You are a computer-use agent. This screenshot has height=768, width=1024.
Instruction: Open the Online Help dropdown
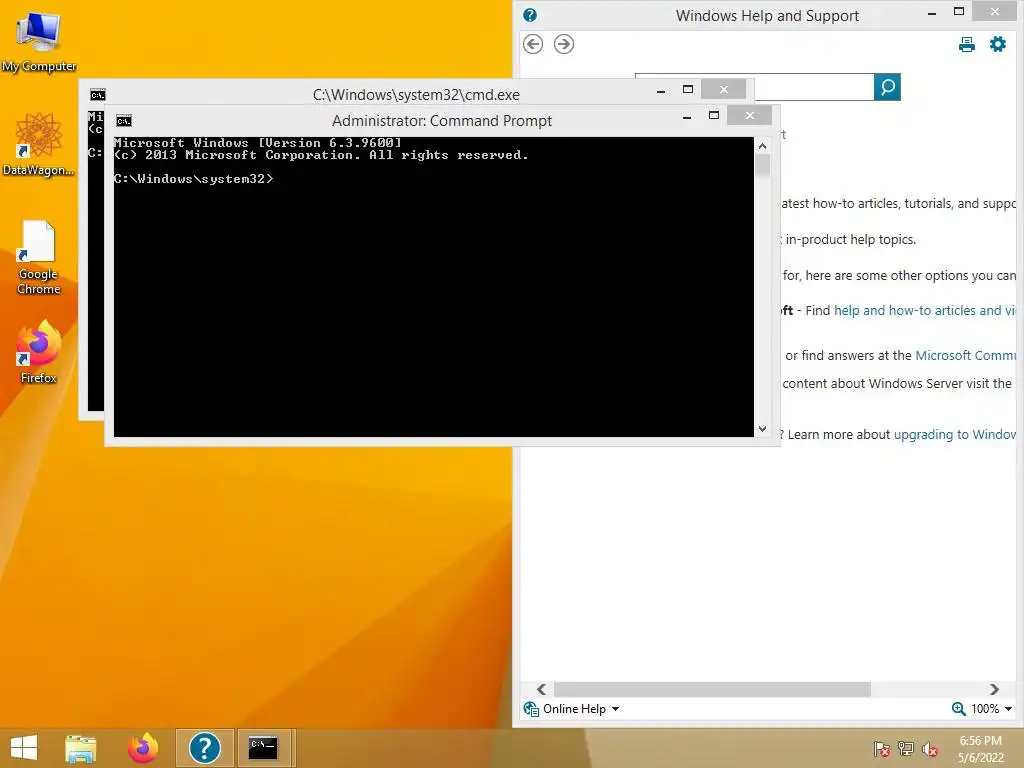pyautogui.click(x=572, y=709)
